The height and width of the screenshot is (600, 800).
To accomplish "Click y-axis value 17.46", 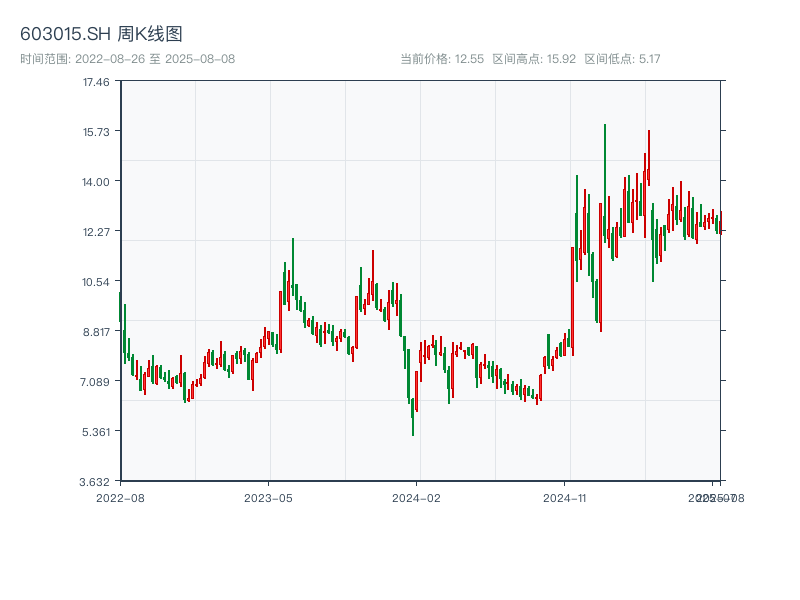I will coord(96,82).
